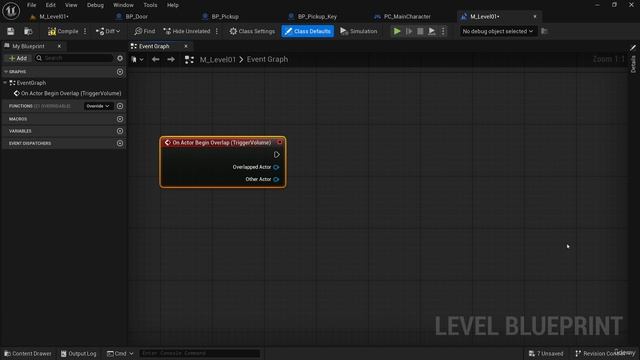
Task: Play the level with green Play icon
Action: pos(397,31)
